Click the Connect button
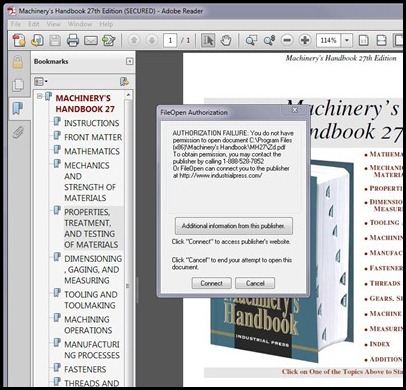Screen dimensions: 406x390 211,283
